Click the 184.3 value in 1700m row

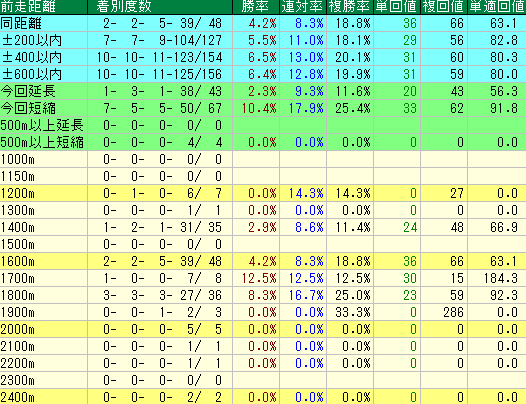(x=501, y=278)
